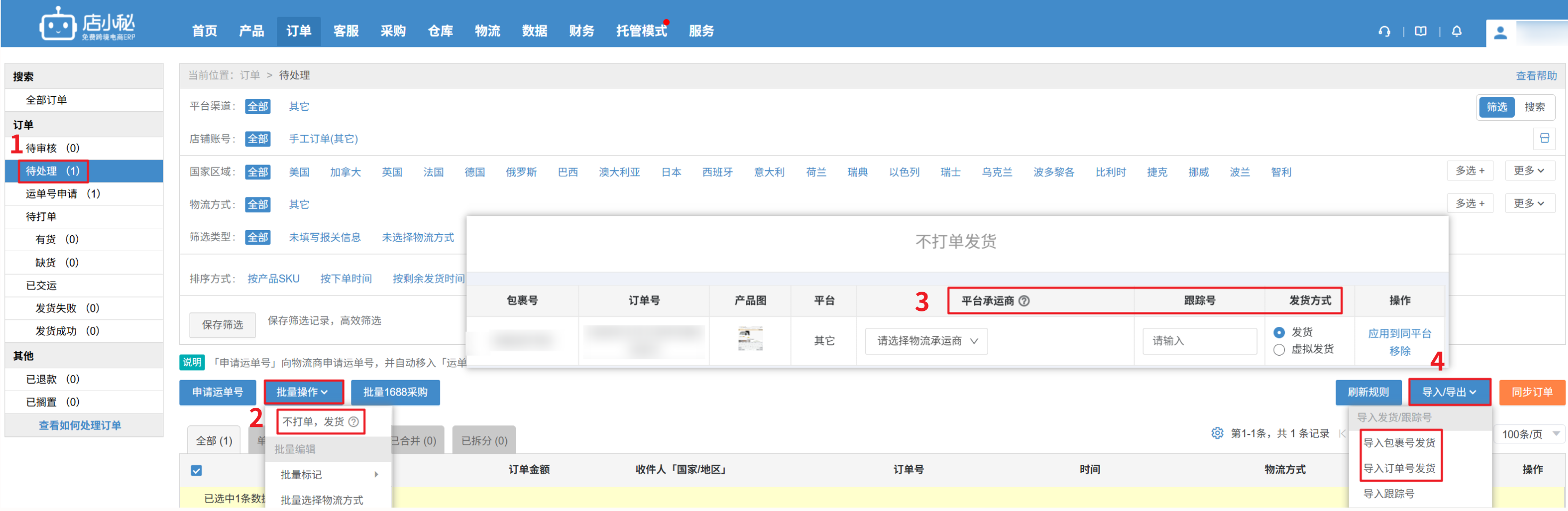Click the 应用到同平台 link
This screenshot has height=511, width=1568.
click(1399, 333)
